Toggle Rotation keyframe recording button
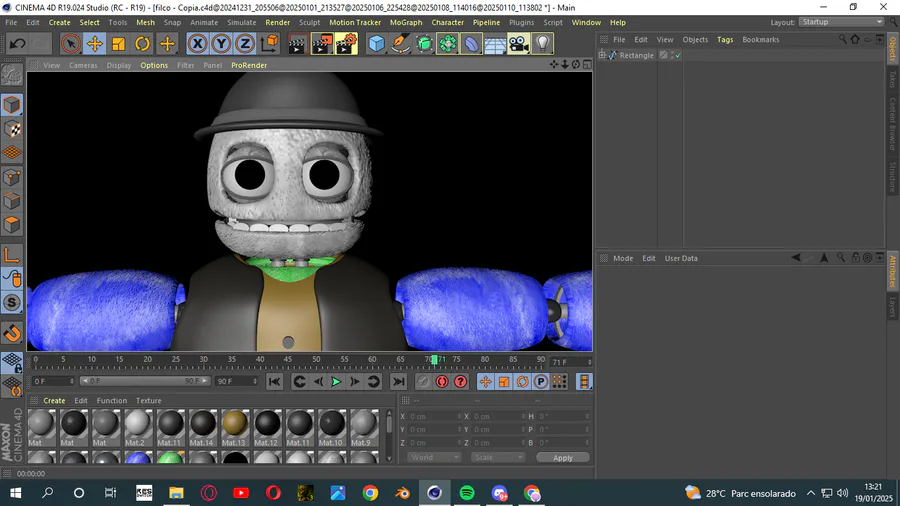Screen dimensions: 900x506 pyautogui.click(x=522, y=382)
